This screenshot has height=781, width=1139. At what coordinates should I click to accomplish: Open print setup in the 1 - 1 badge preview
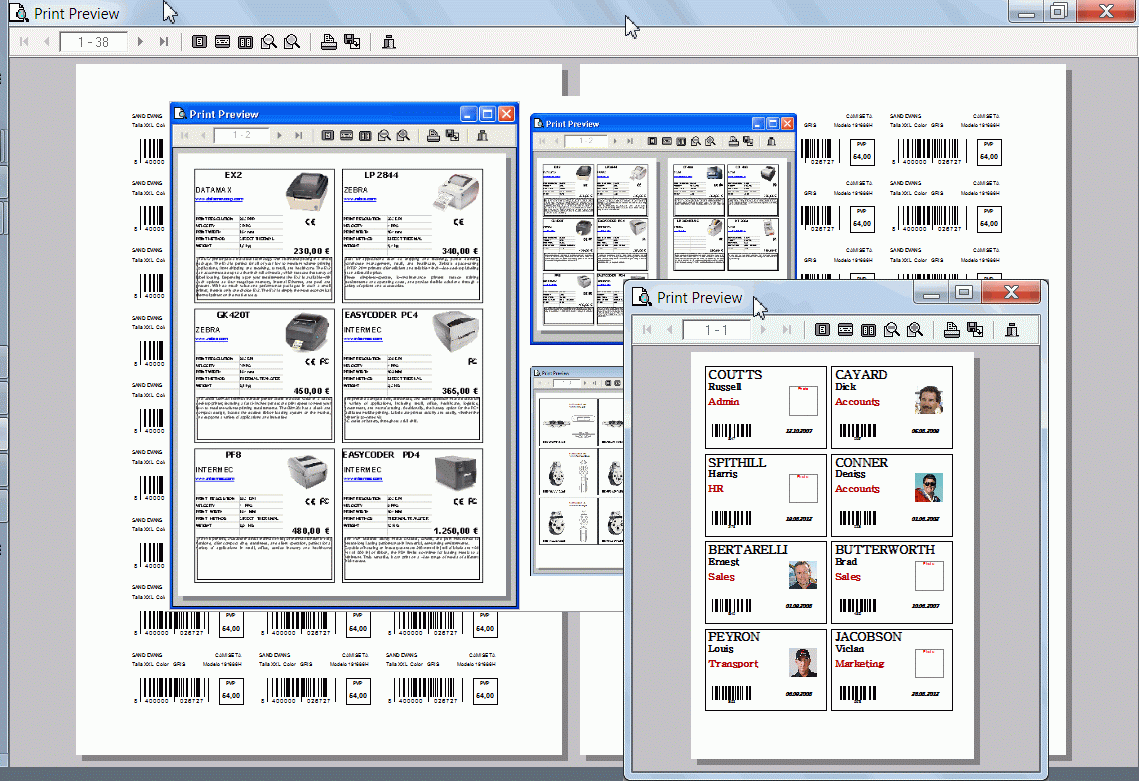point(976,330)
